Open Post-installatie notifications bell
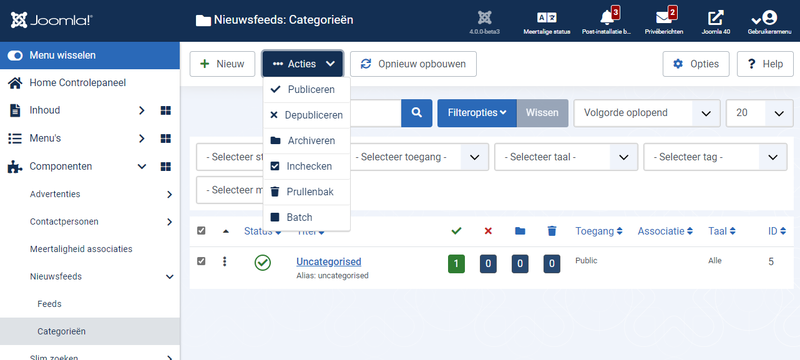The image size is (800, 360). point(607,22)
